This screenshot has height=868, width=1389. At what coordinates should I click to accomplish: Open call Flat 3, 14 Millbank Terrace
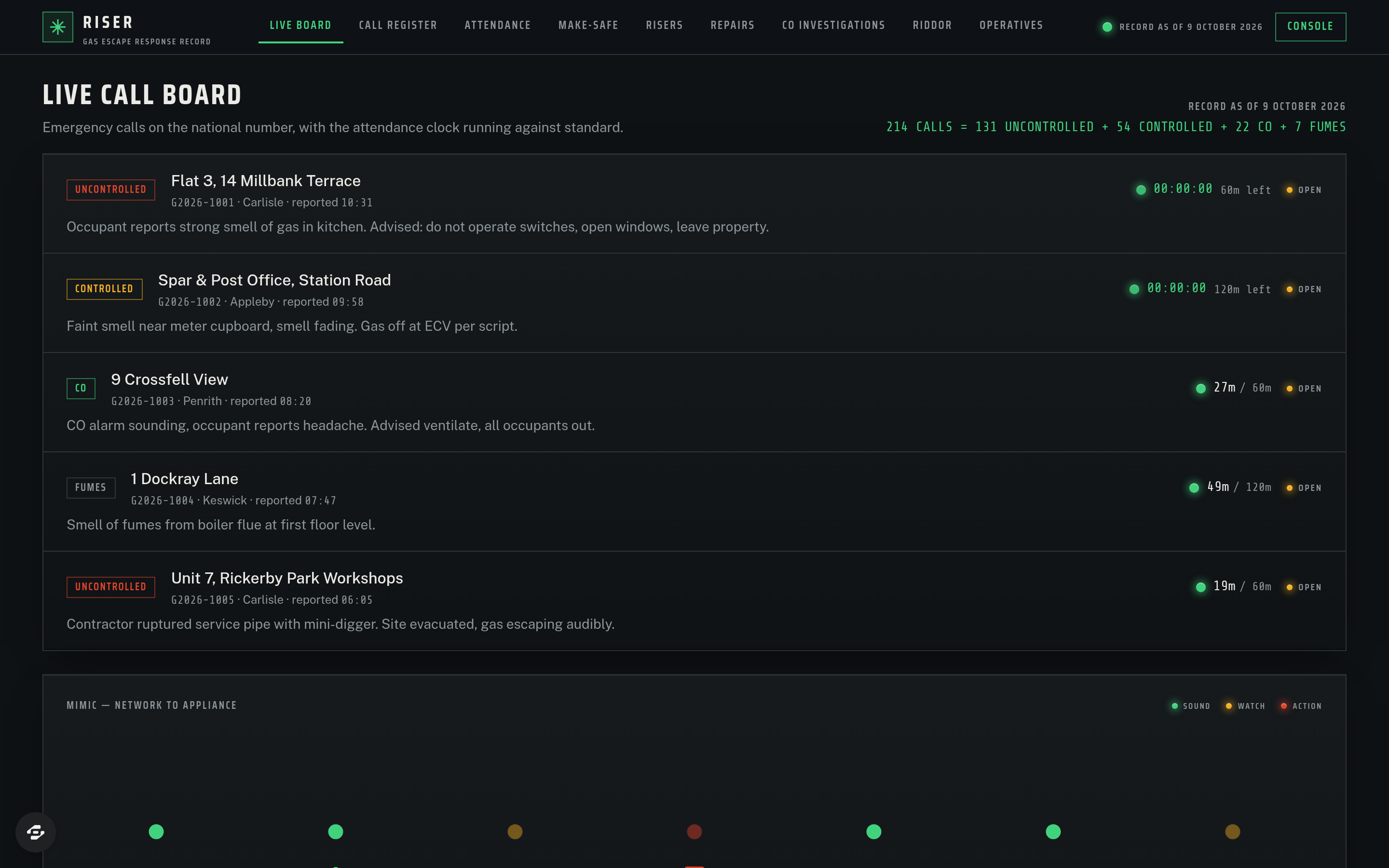[x=694, y=204]
